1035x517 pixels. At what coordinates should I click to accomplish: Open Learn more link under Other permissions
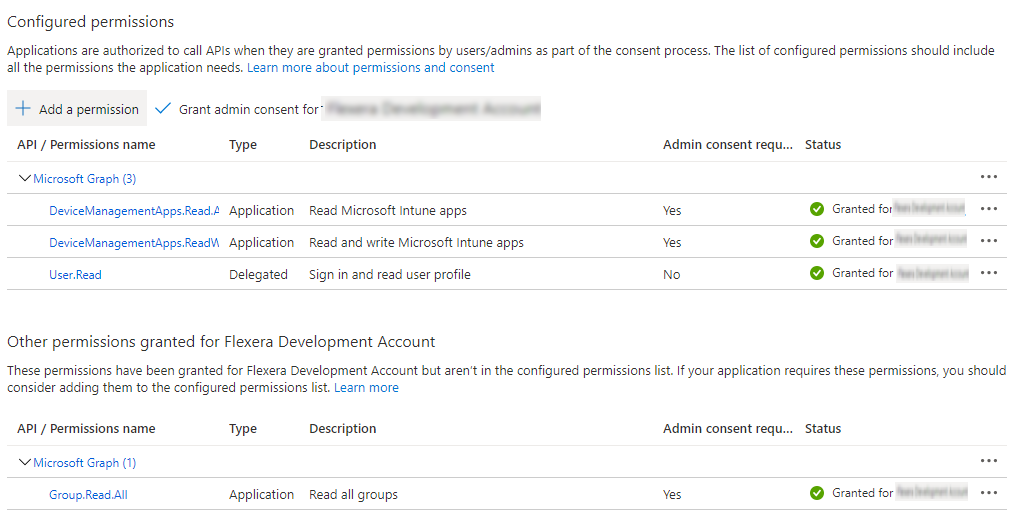pos(366,388)
